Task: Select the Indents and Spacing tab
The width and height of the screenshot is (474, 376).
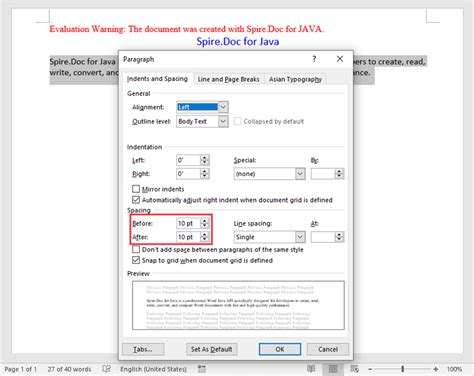Action: point(157,79)
